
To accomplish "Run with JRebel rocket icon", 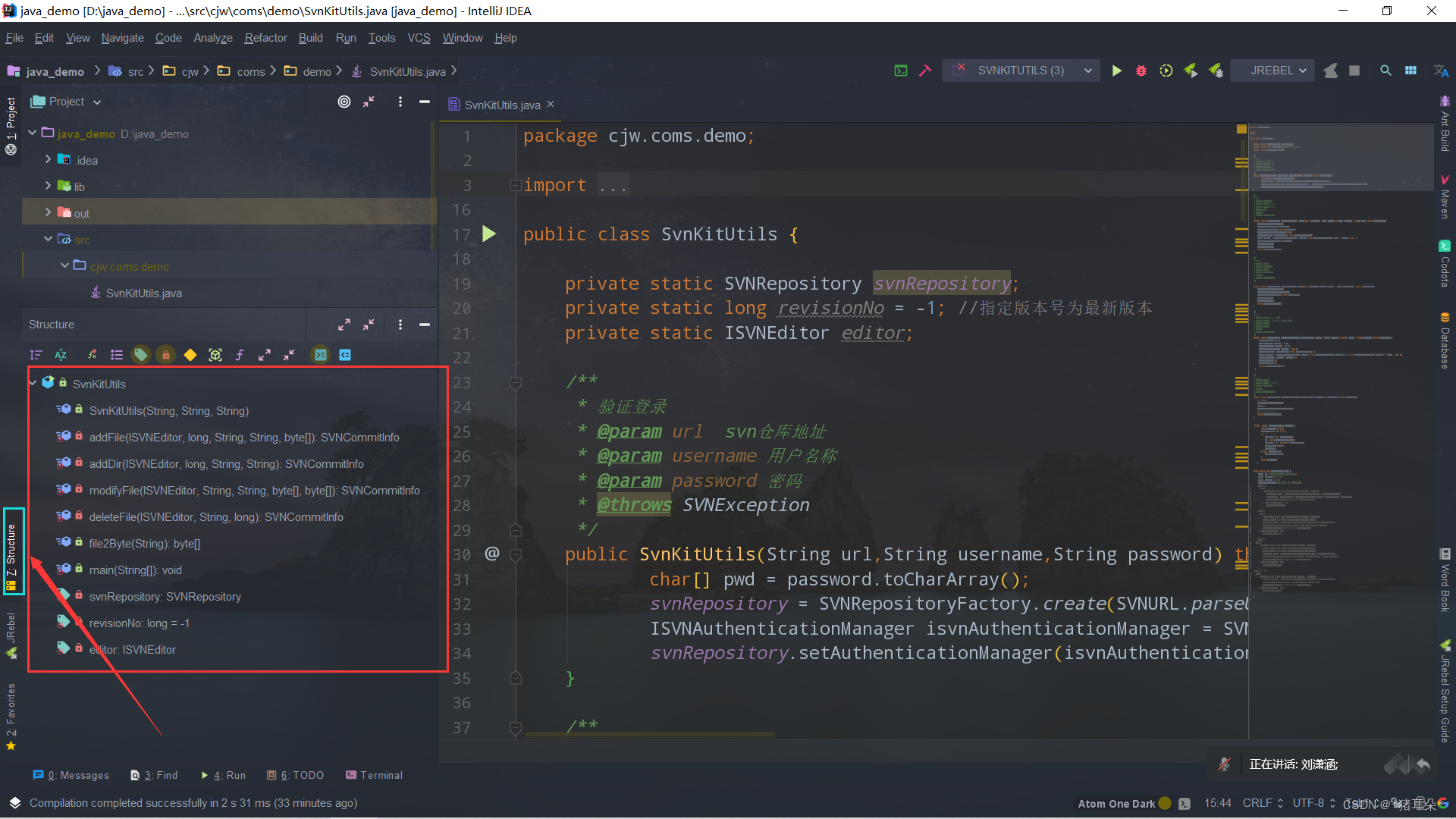I will 1191,71.
